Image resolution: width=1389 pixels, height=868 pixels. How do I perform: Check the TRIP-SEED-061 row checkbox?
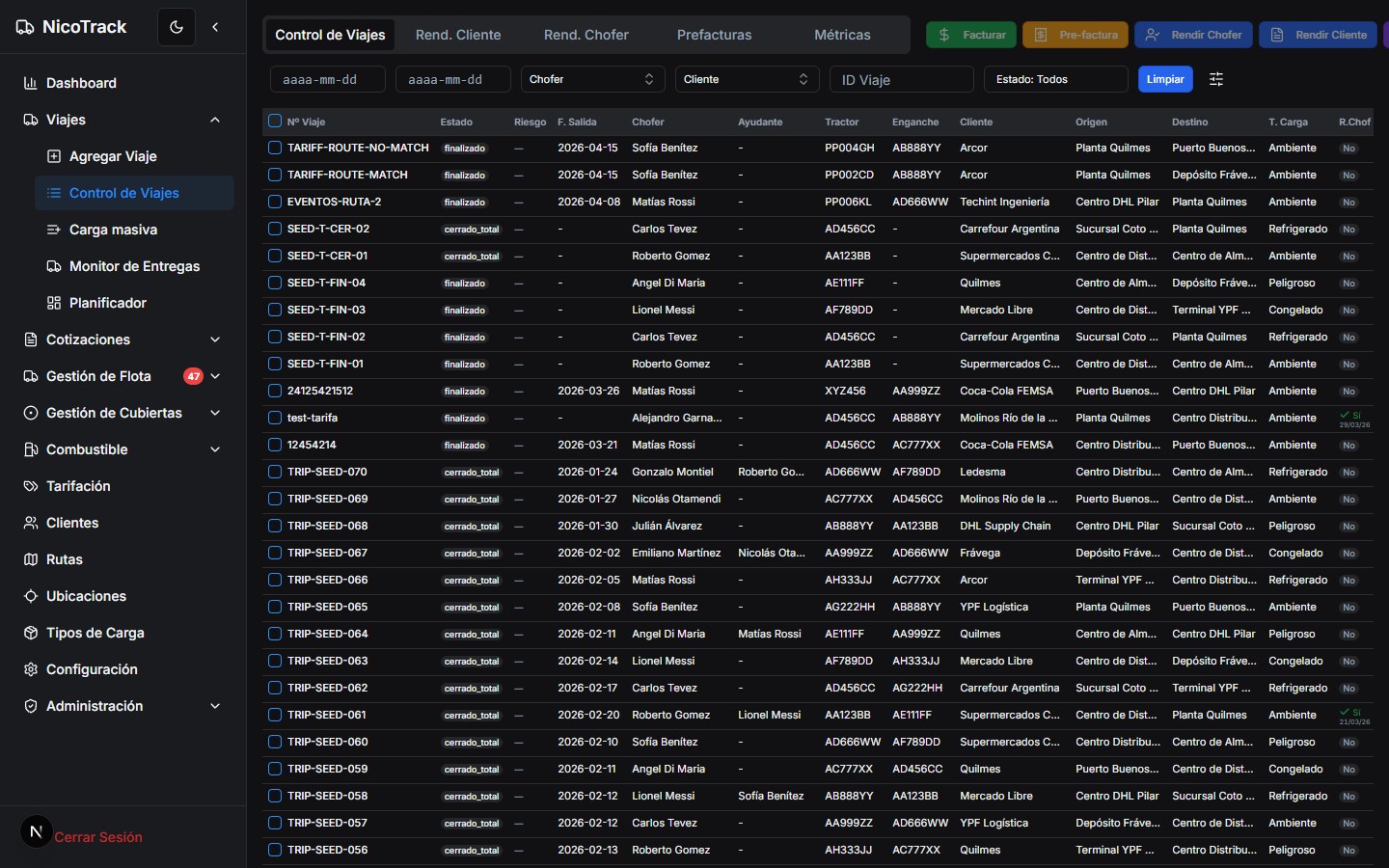pyautogui.click(x=275, y=715)
